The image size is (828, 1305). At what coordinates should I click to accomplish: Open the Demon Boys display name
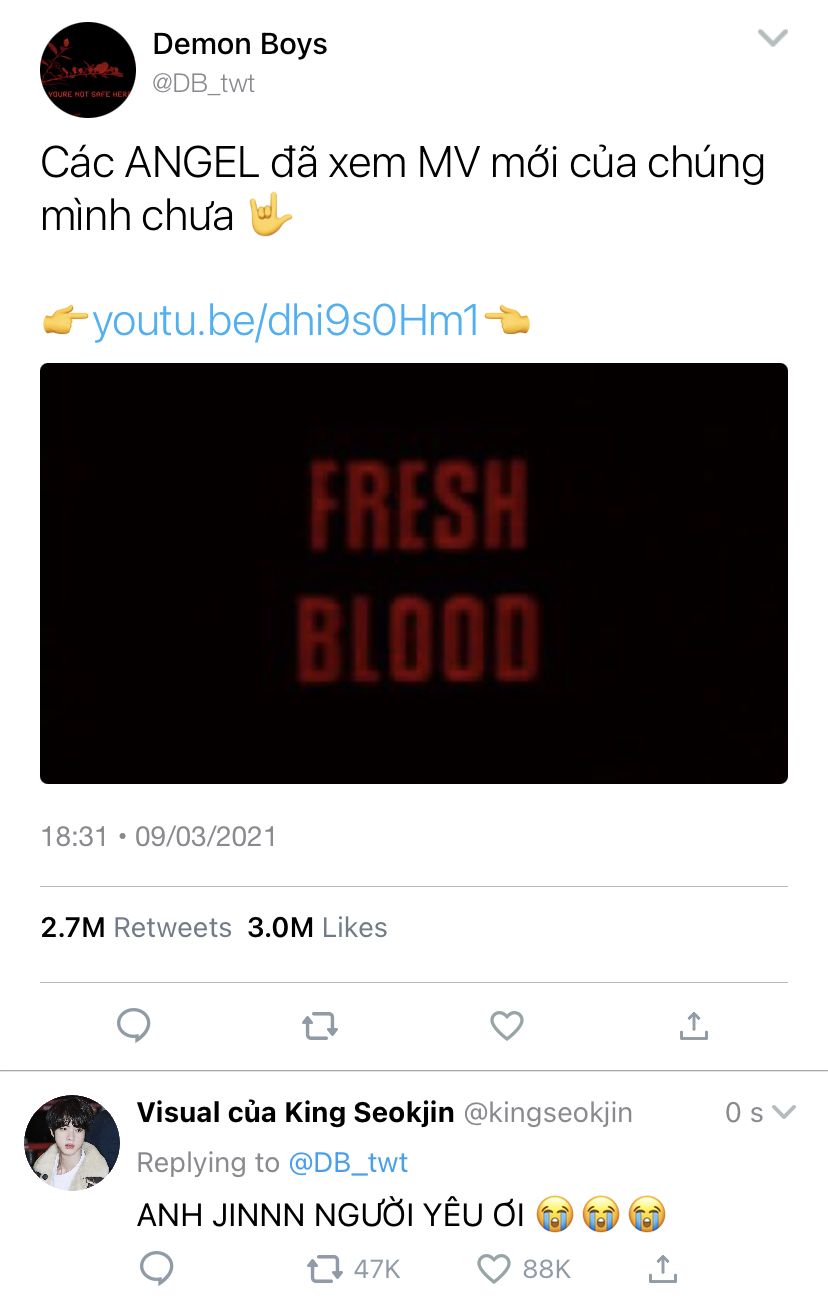pyautogui.click(x=240, y=44)
